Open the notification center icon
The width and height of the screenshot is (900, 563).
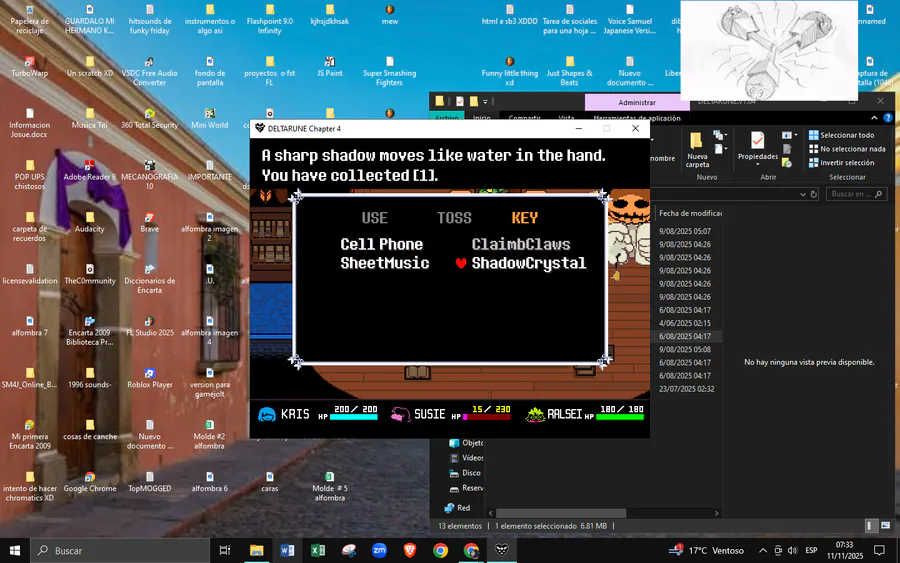click(x=879, y=550)
